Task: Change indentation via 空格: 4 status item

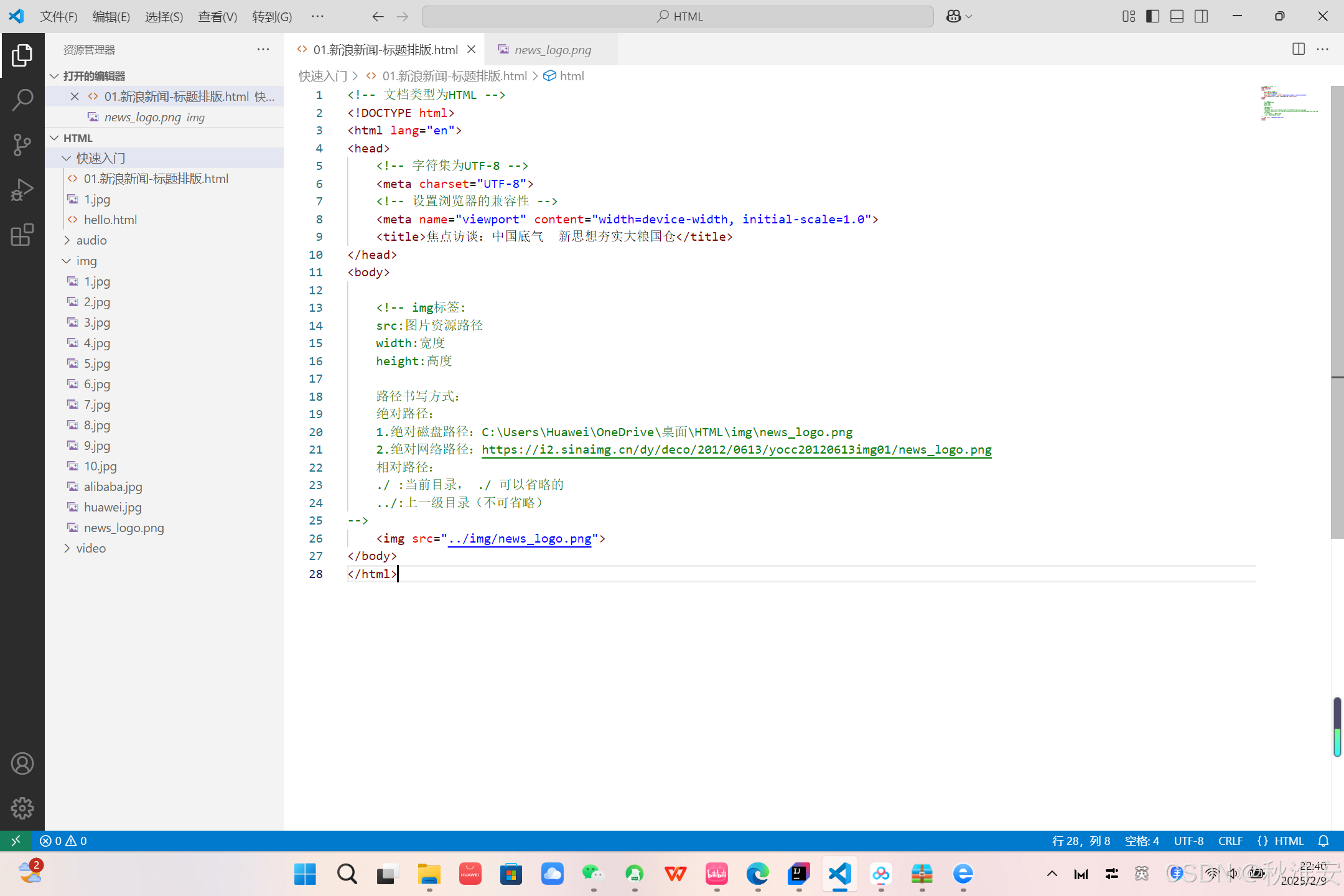Action: coord(1142,841)
